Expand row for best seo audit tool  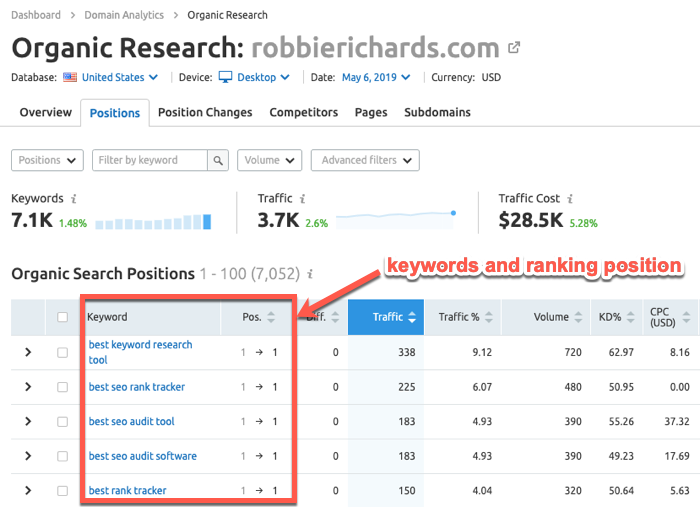[28, 421]
